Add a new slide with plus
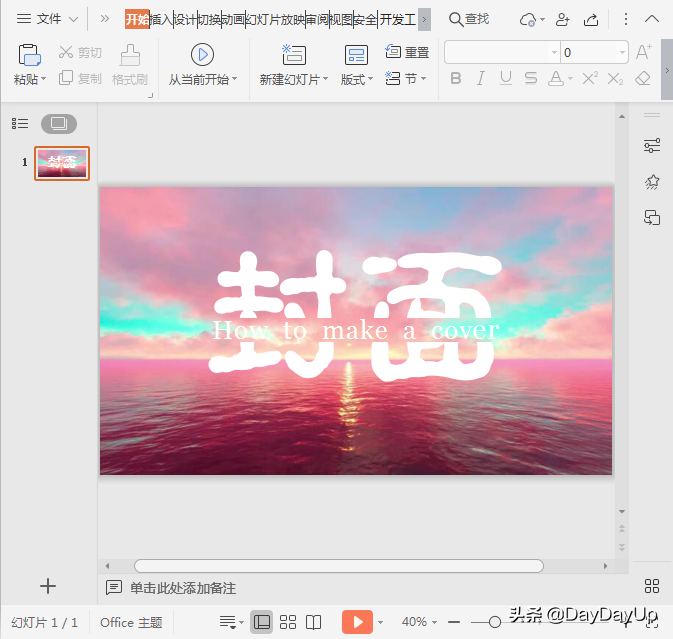Viewport: 673px width, 639px height. [x=48, y=586]
